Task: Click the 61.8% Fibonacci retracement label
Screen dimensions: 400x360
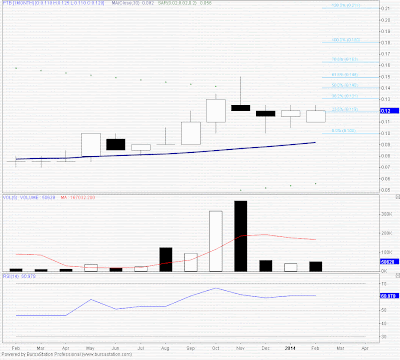Action: 345,75
